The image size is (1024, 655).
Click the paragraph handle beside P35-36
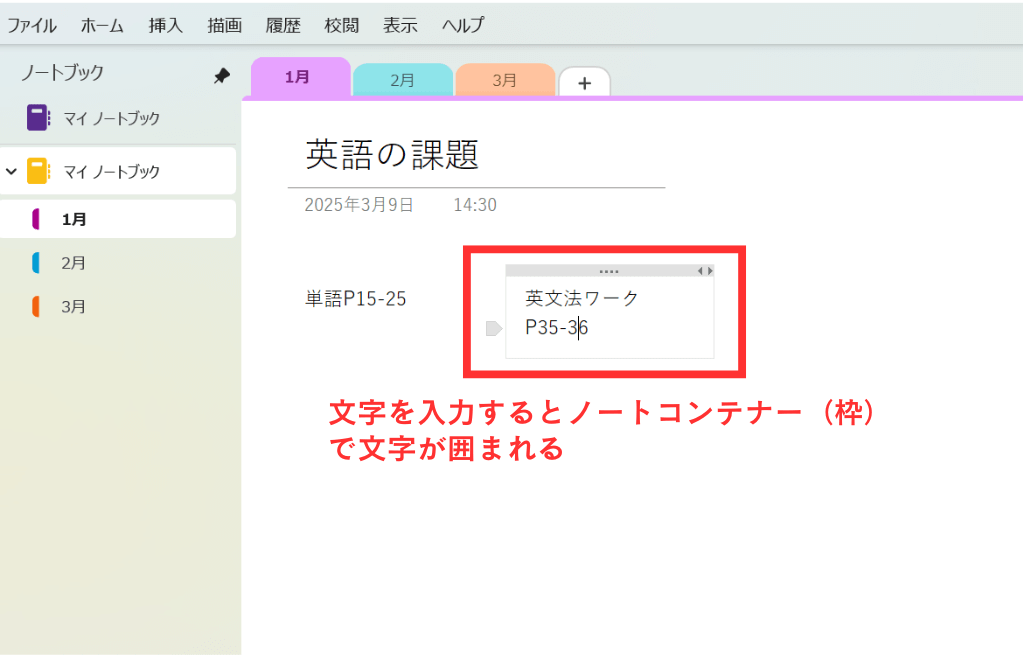click(x=492, y=328)
